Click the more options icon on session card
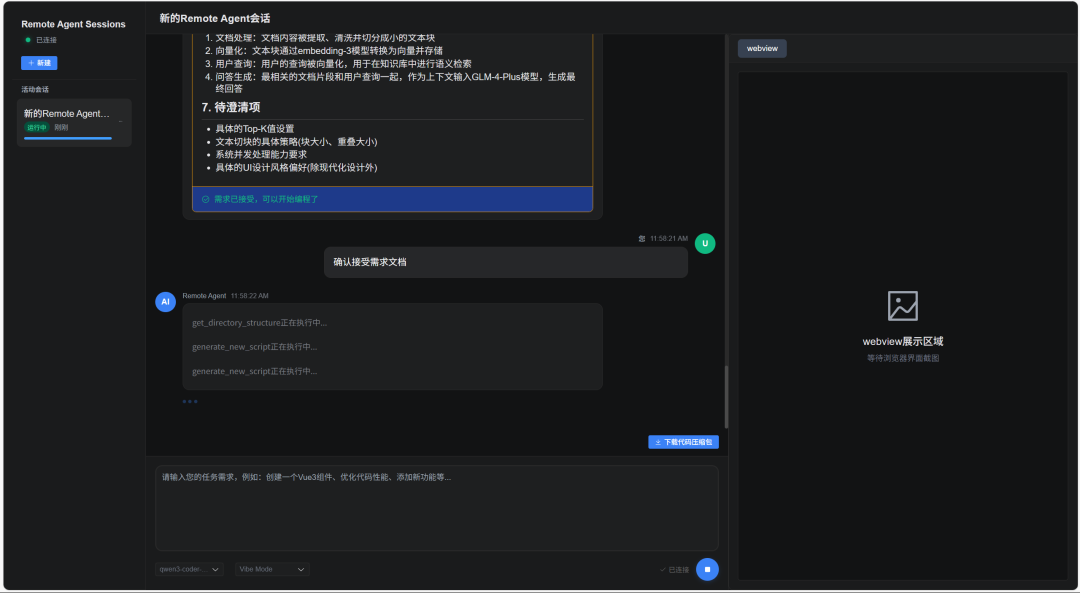1080x593 pixels. (x=120, y=121)
